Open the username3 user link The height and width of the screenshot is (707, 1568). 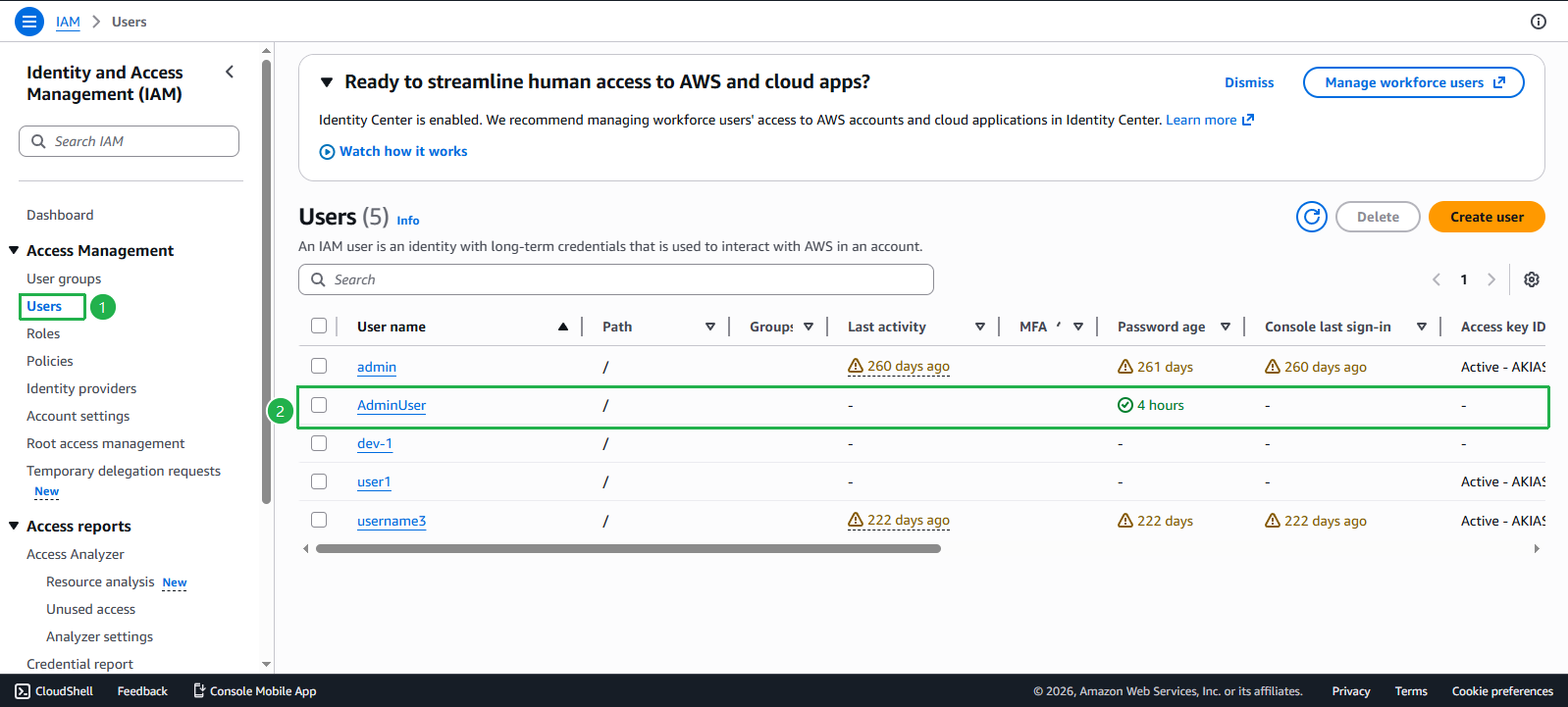pyautogui.click(x=392, y=521)
